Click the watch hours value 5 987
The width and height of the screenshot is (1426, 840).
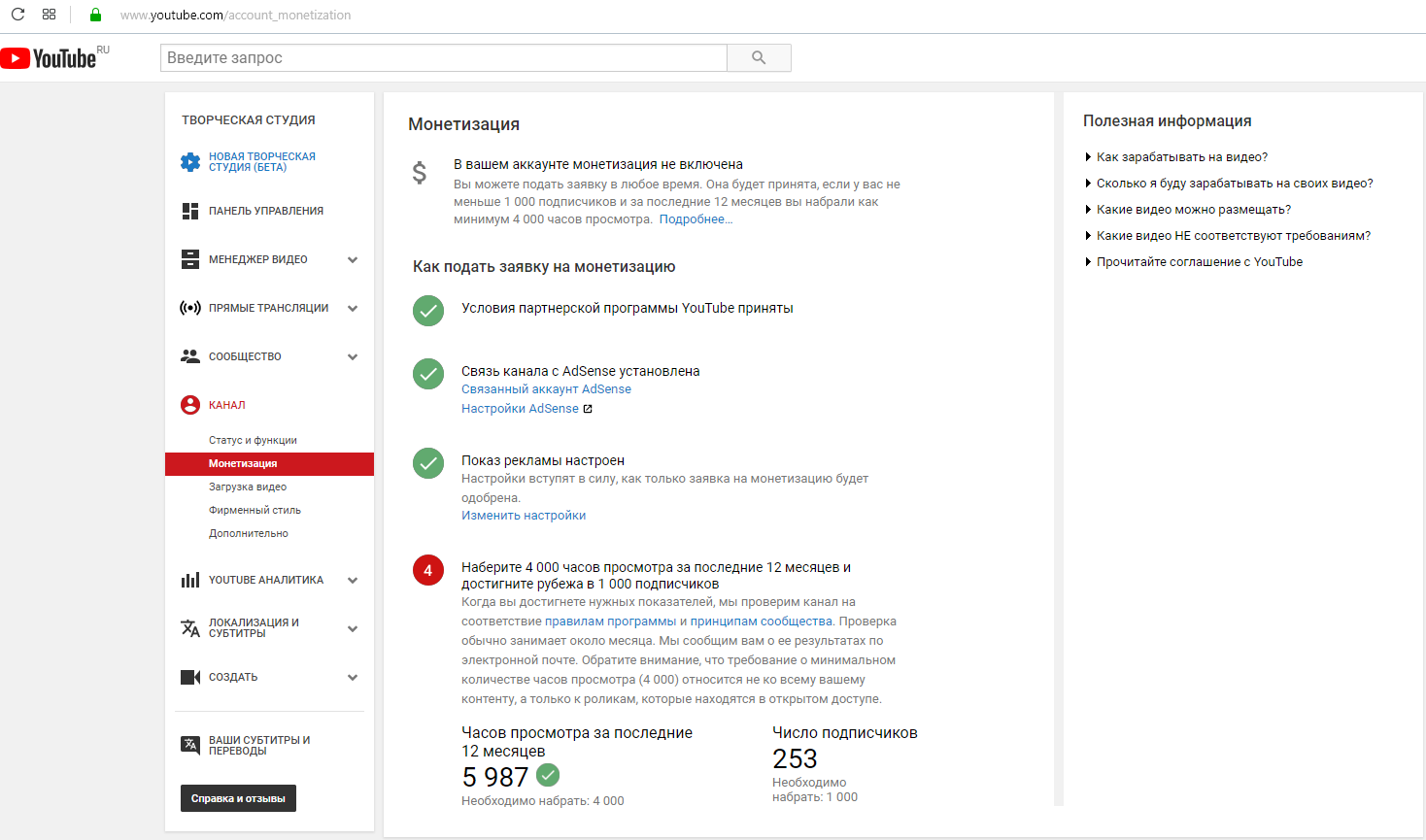point(495,777)
